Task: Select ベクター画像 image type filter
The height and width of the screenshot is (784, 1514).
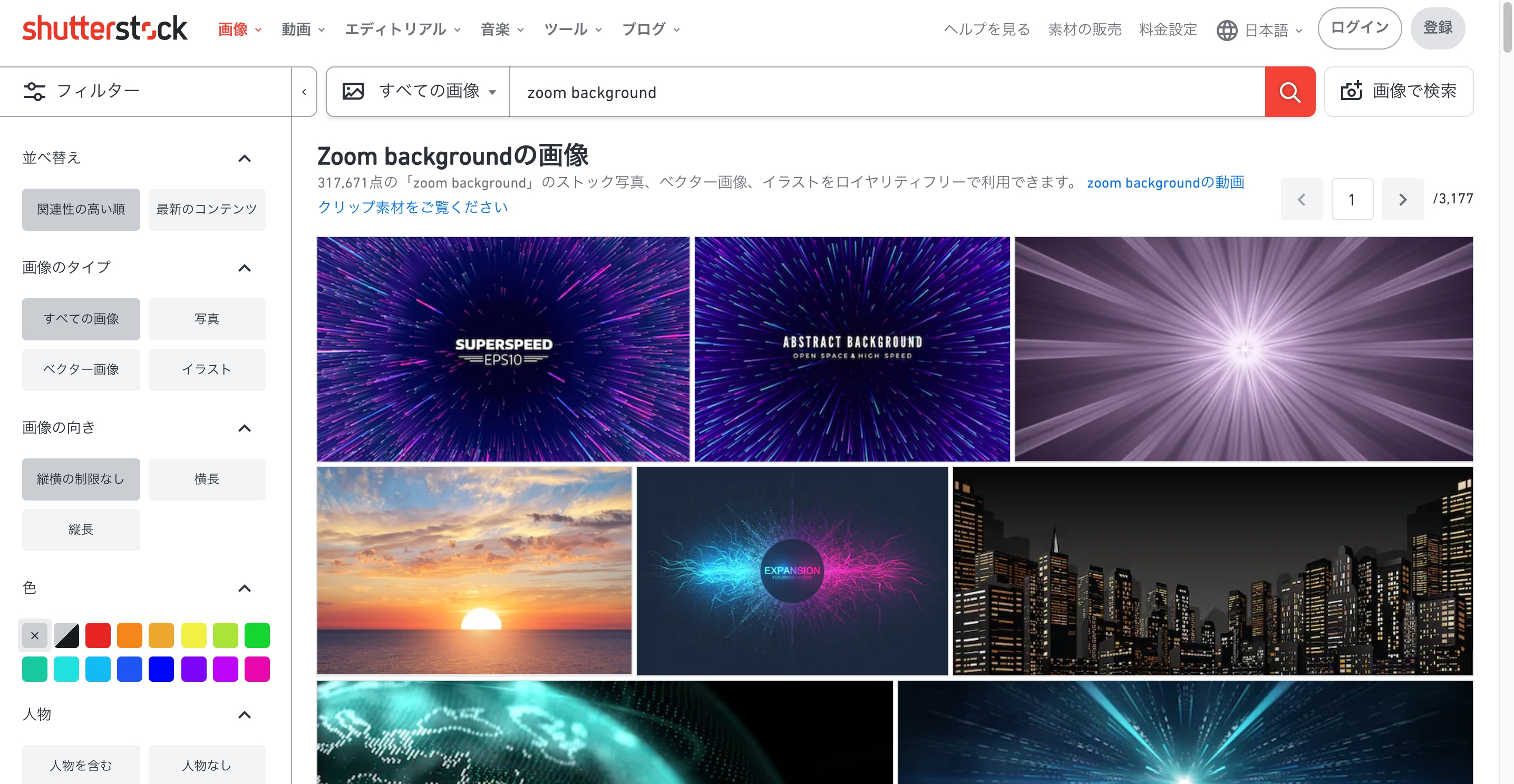Action: pyautogui.click(x=81, y=369)
